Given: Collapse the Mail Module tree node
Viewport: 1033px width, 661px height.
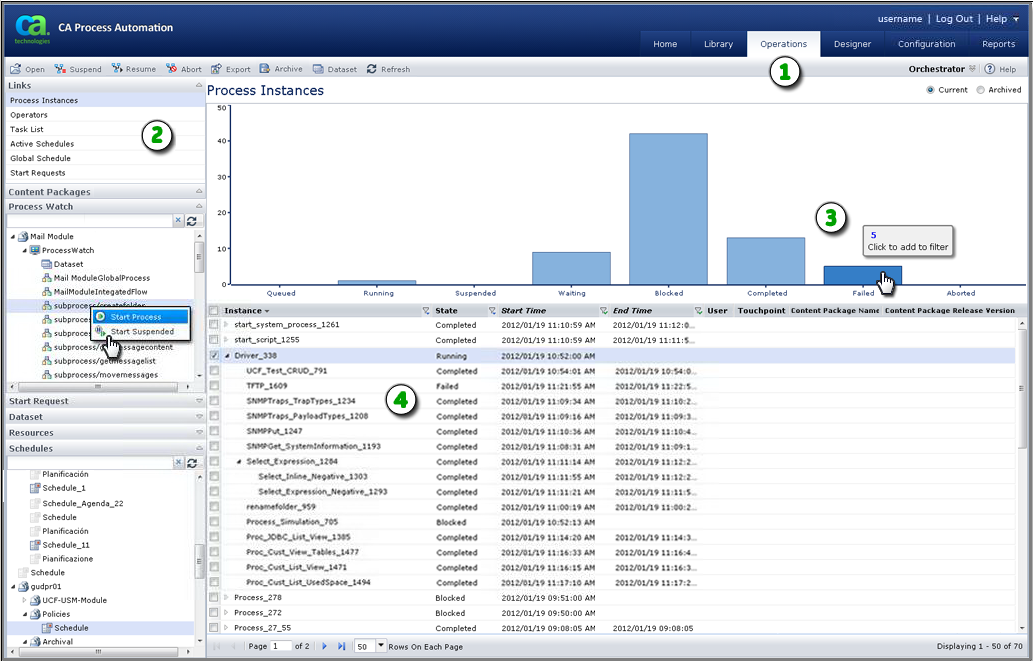Looking at the screenshot, I should click(x=14, y=237).
